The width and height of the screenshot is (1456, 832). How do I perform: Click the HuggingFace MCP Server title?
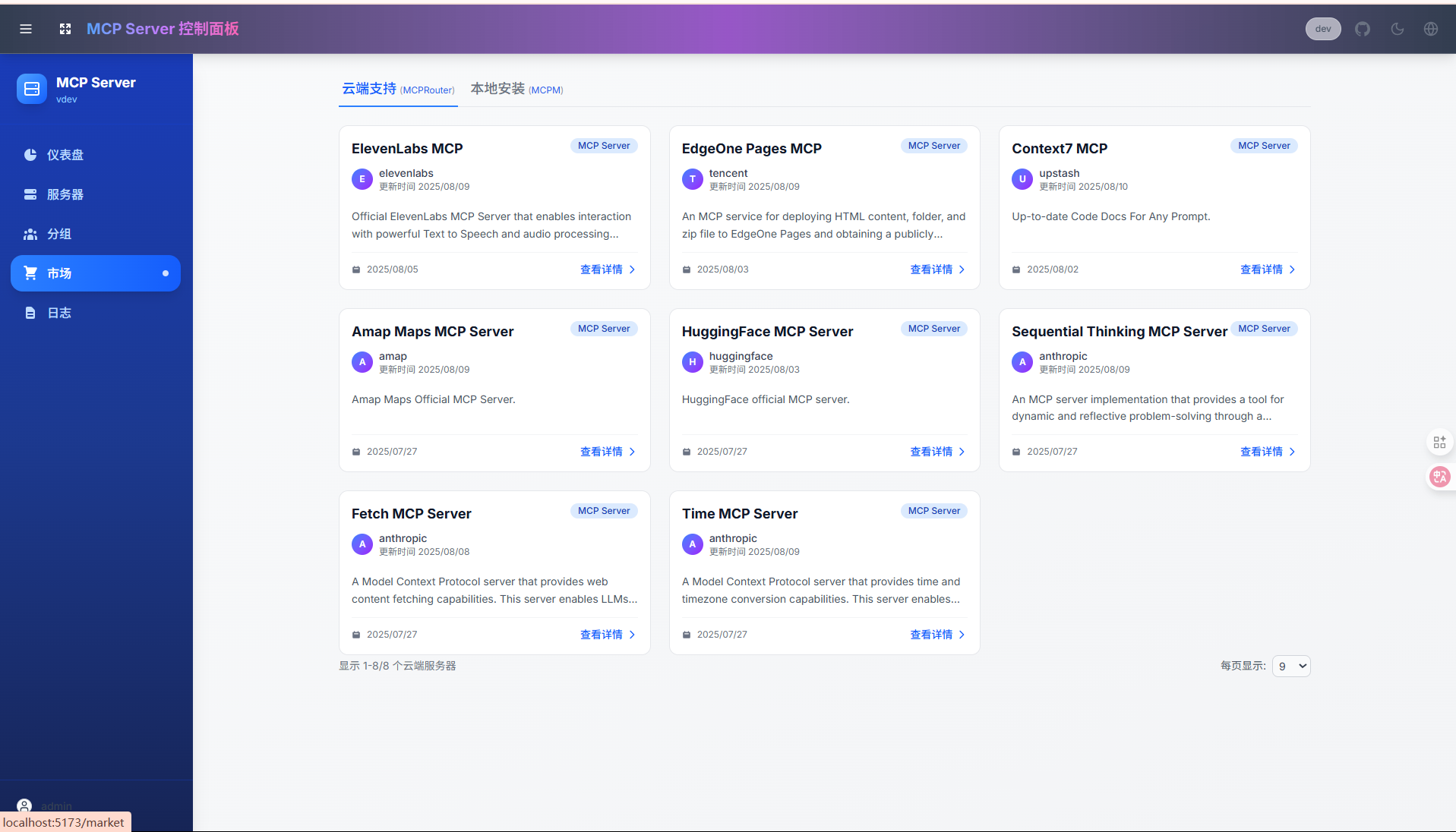click(767, 332)
